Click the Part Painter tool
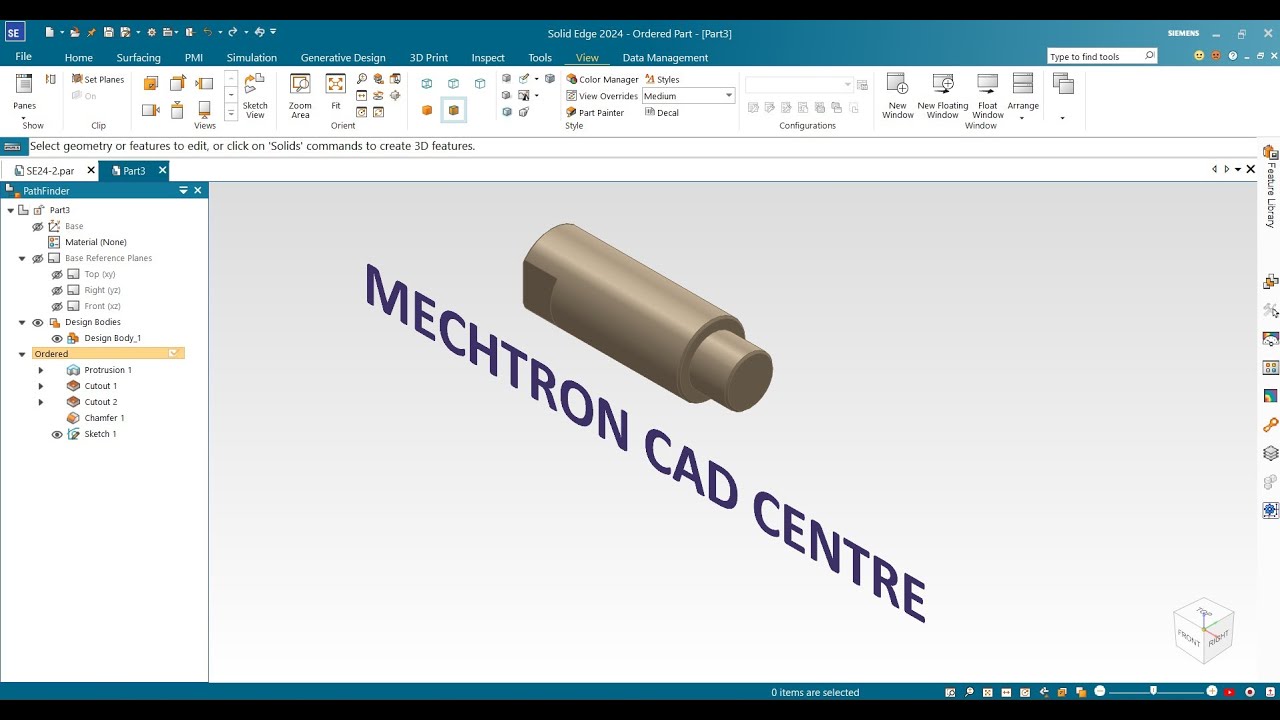The image size is (1280, 720). (x=595, y=112)
